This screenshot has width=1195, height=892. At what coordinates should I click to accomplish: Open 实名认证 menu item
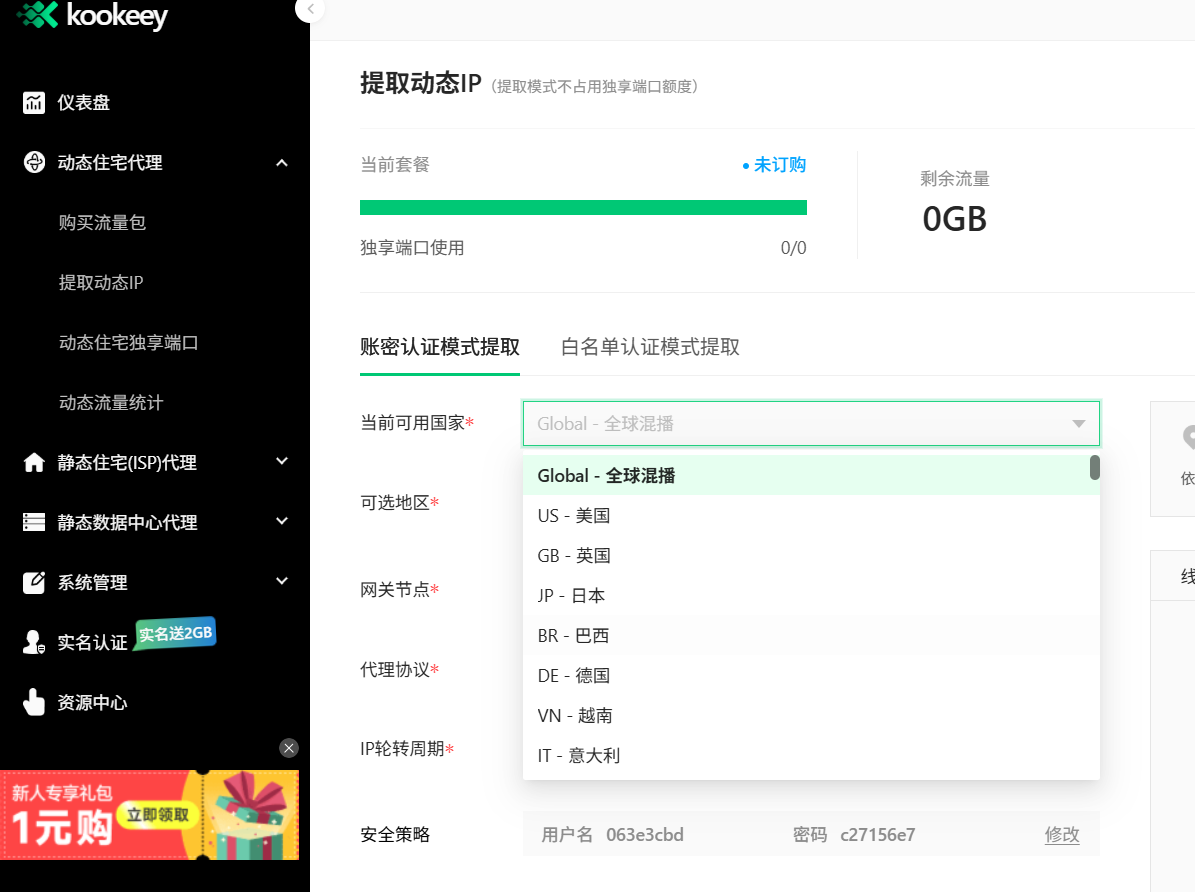(x=92, y=643)
